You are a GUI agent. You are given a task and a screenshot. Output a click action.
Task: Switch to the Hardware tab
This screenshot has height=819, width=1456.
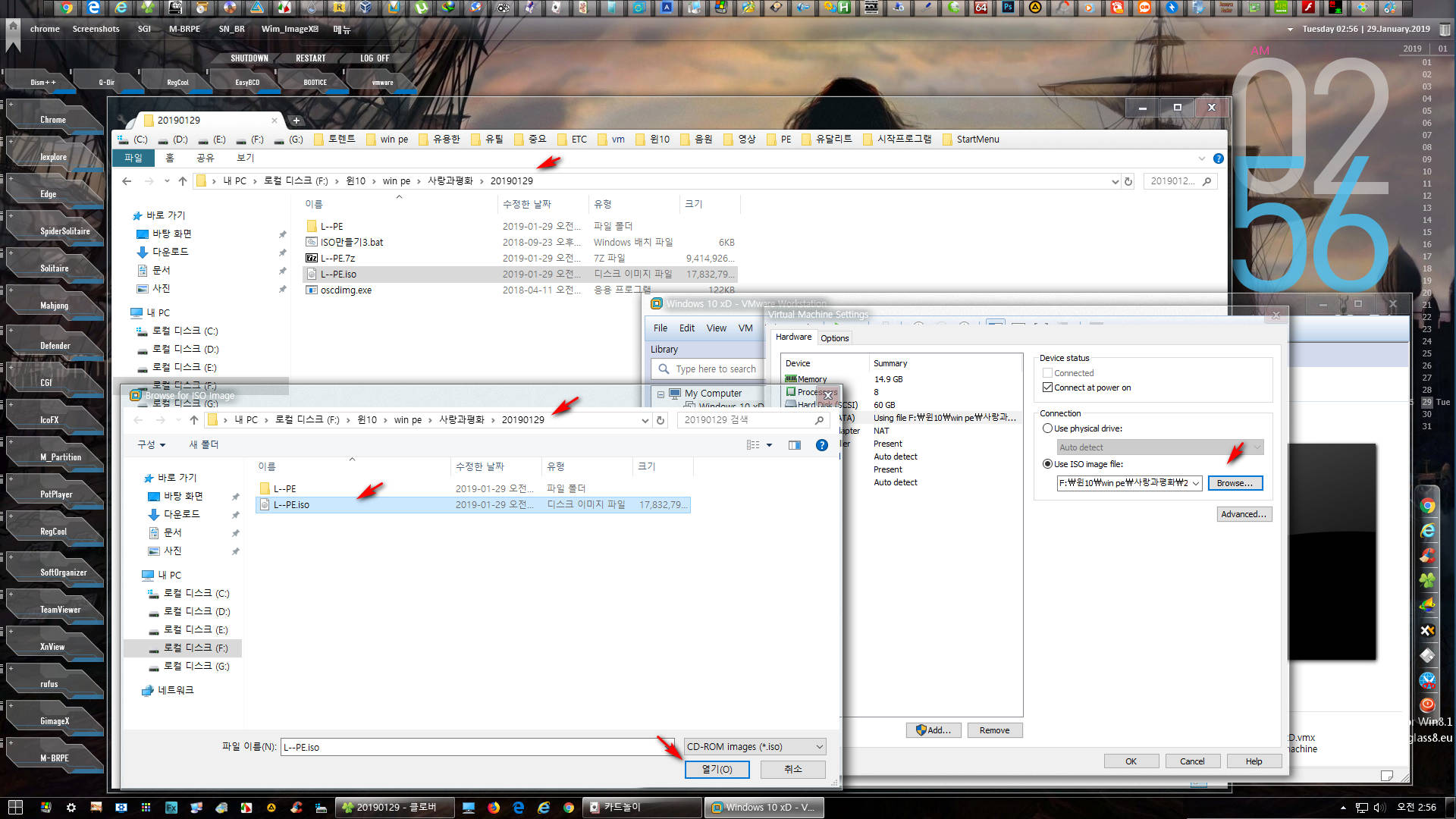[793, 337]
